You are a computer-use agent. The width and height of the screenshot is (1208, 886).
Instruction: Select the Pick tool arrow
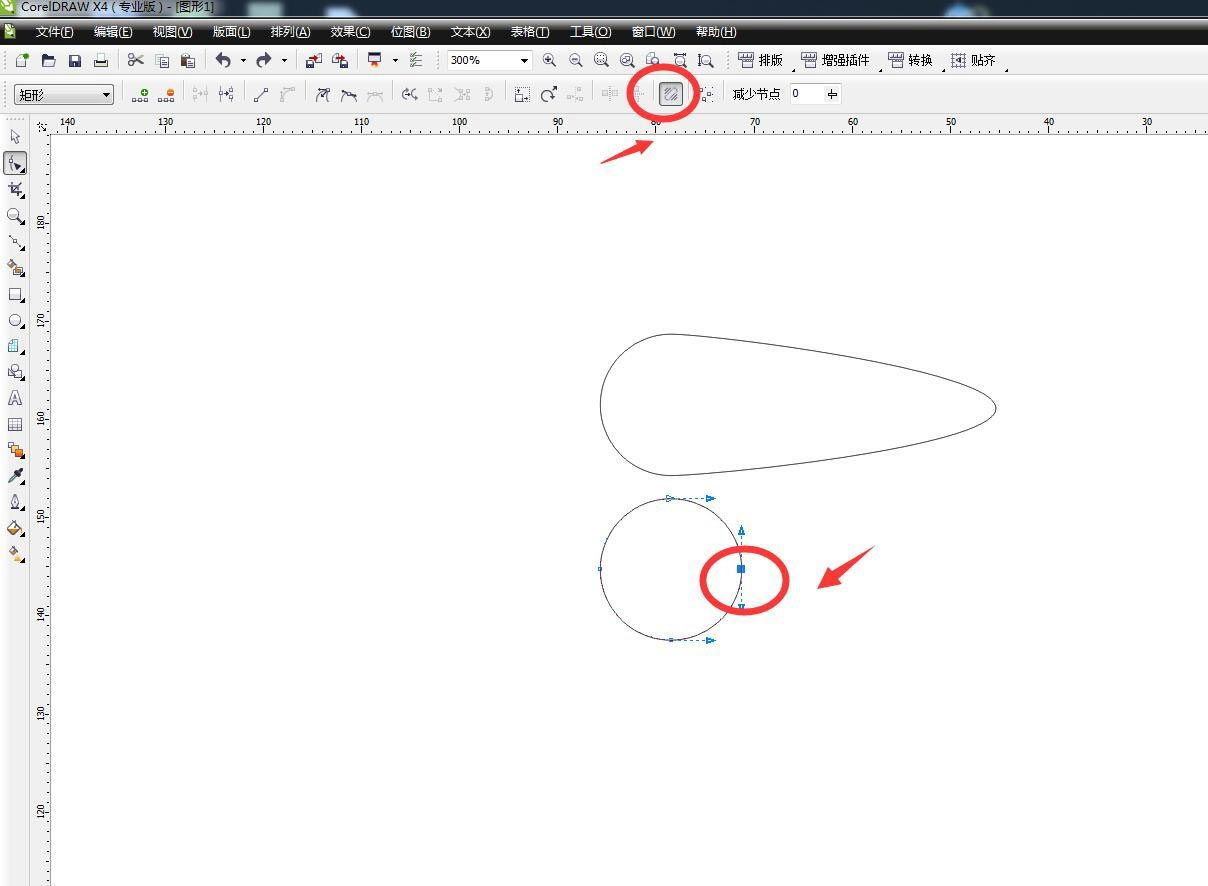[15, 137]
